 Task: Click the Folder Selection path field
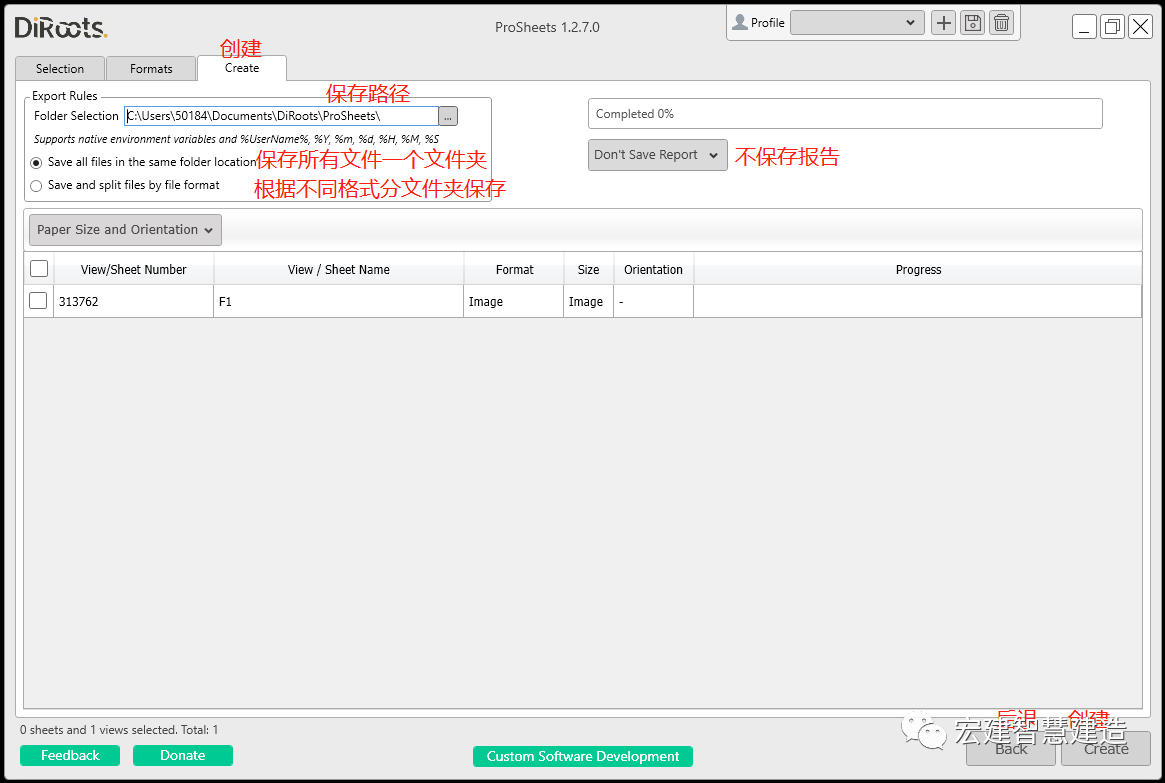tap(281, 116)
